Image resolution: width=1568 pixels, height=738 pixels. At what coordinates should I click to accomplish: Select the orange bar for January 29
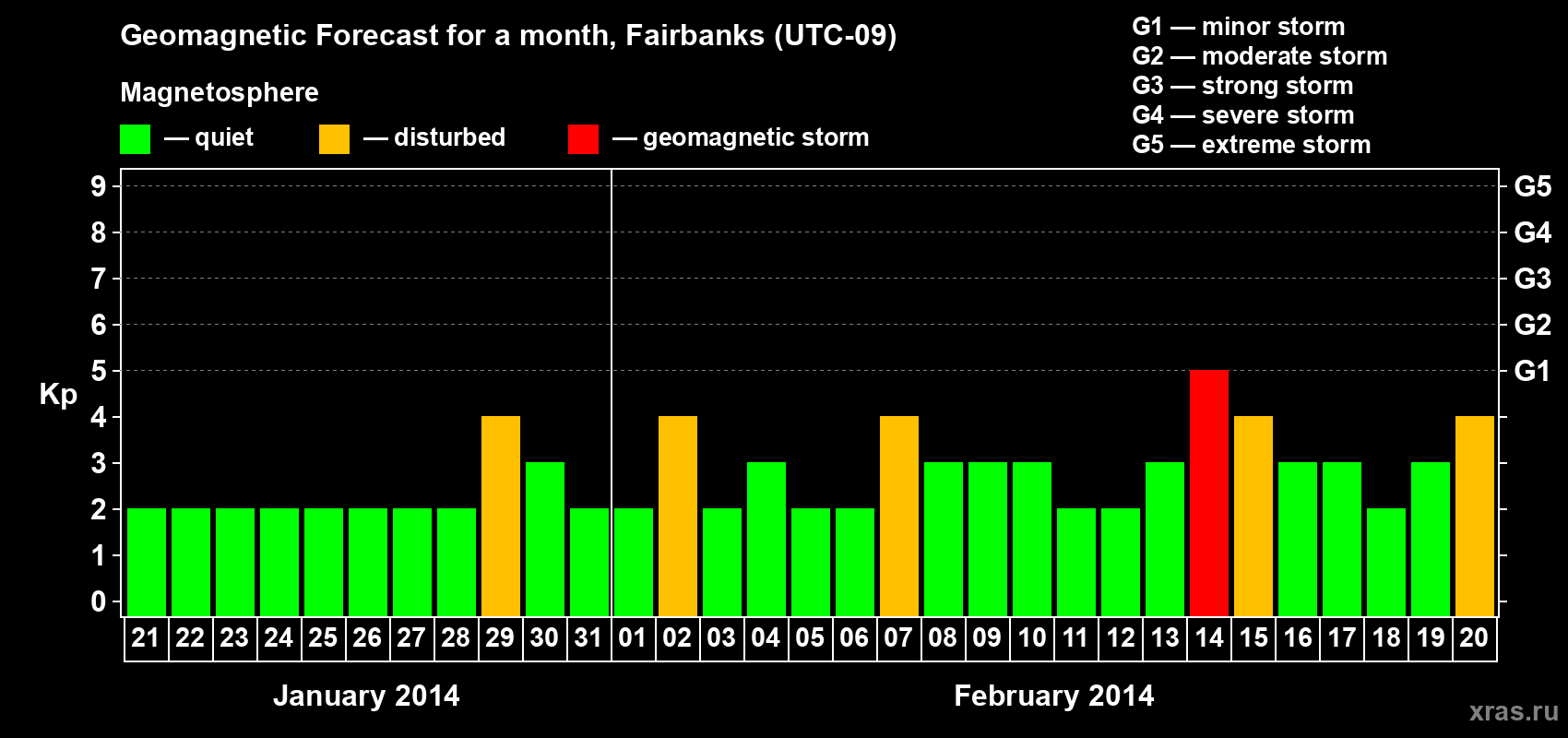click(x=501, y=516)
